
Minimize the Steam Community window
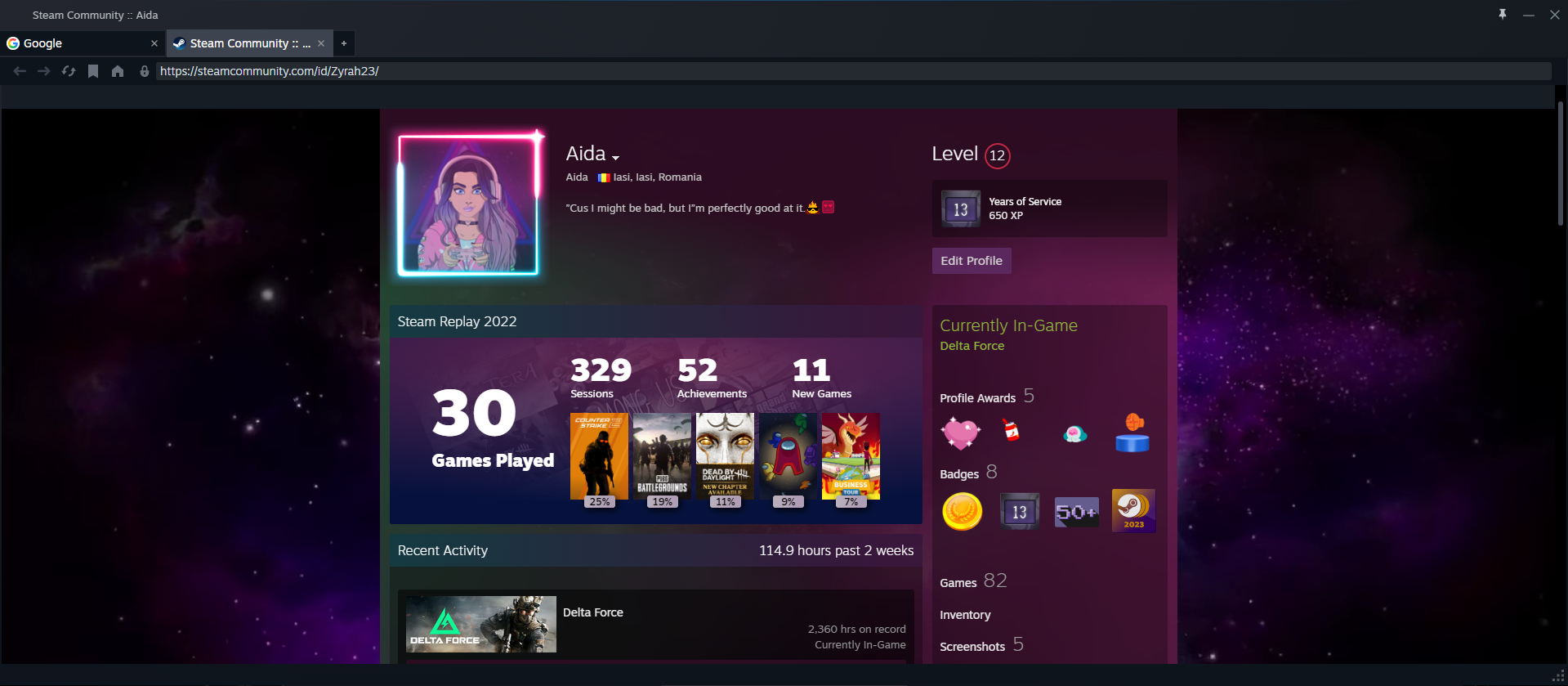(1528, 15)
